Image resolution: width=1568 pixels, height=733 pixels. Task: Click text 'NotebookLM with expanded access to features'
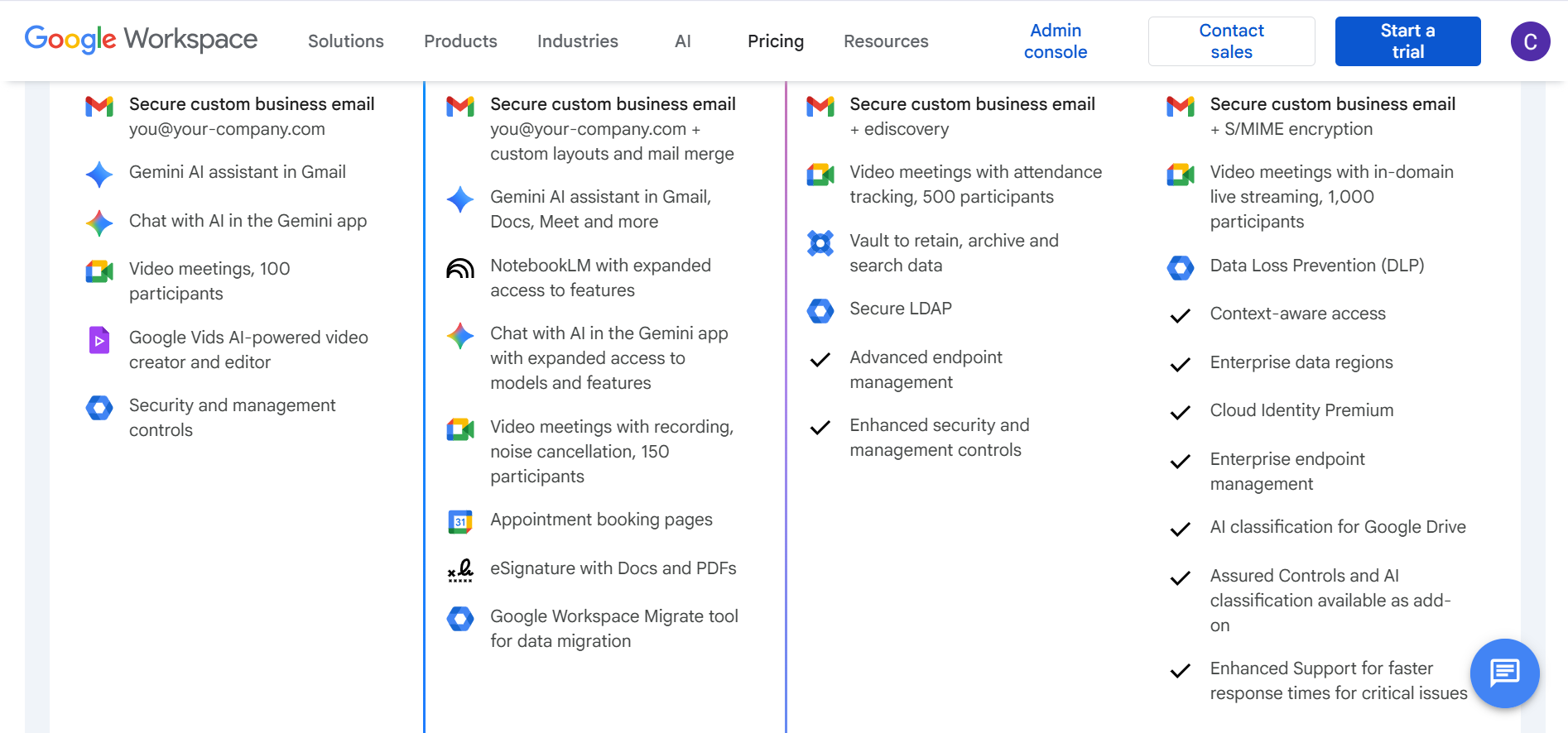coord(600,278)
